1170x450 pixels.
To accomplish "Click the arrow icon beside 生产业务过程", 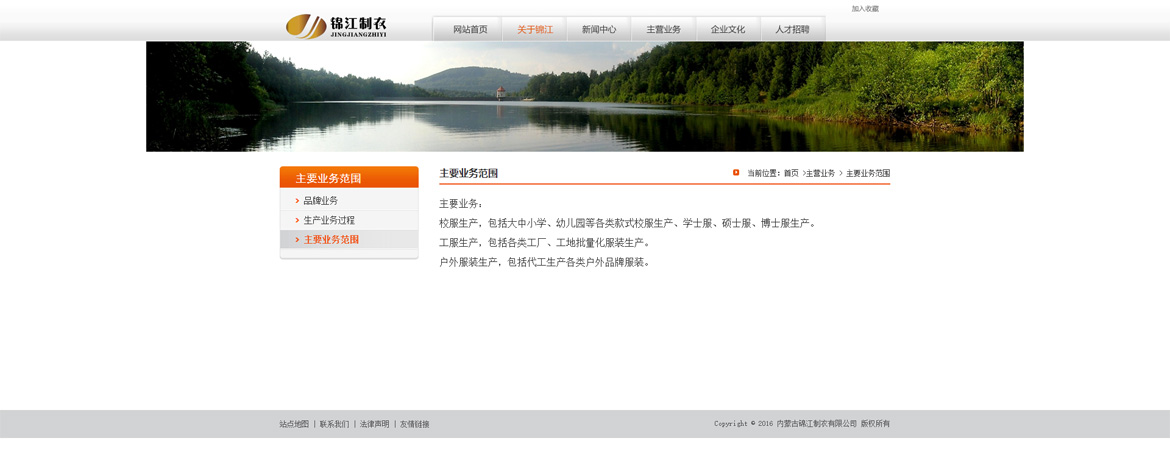I will (x=297, y=220).
